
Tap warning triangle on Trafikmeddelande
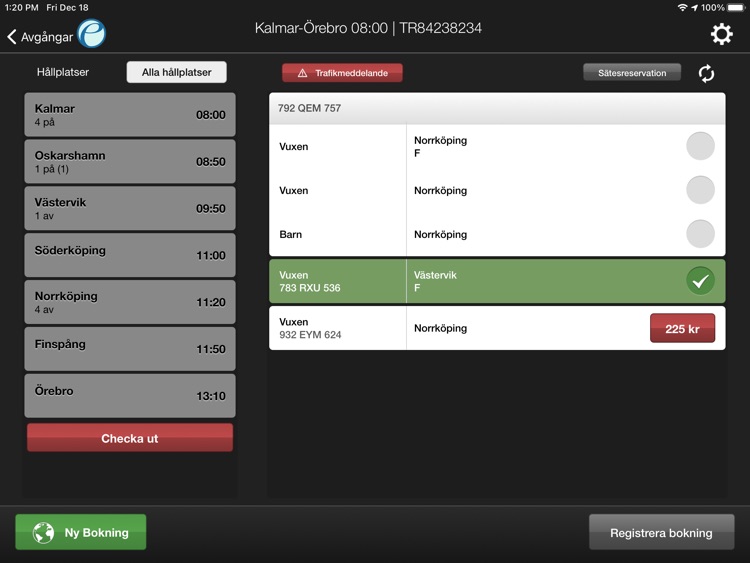pos(302,73)
